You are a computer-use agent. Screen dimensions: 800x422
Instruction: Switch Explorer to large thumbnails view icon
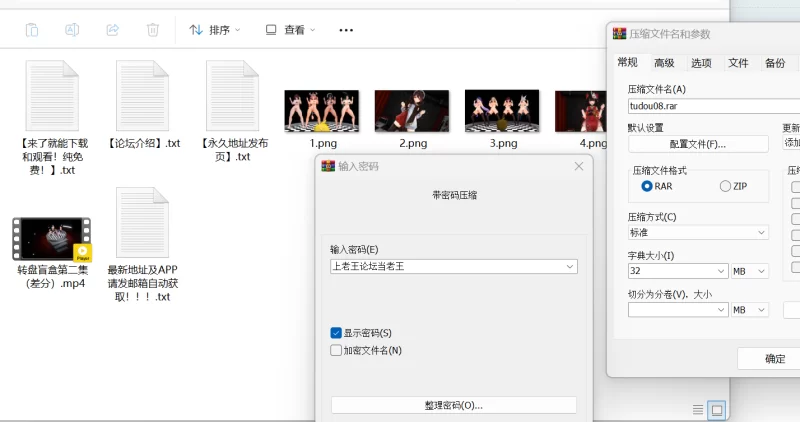(x=717, y=410)
